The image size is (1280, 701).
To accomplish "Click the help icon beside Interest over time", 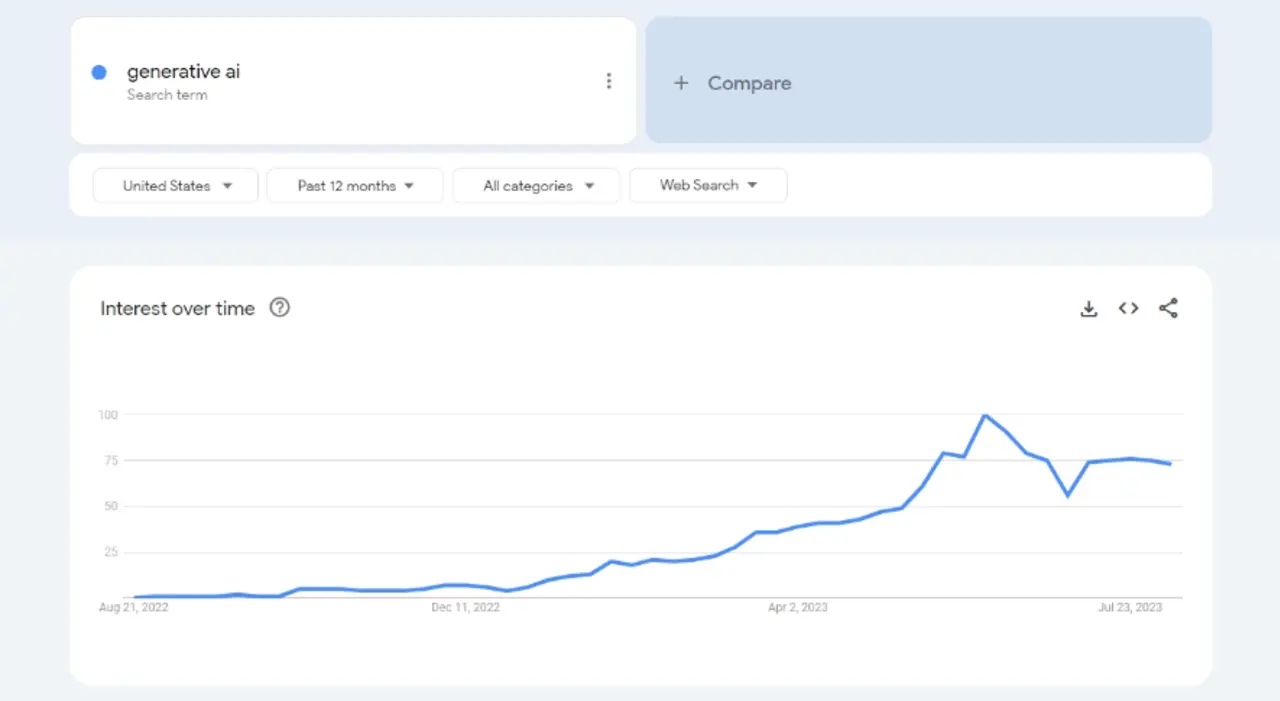I will tap(280, 308).
